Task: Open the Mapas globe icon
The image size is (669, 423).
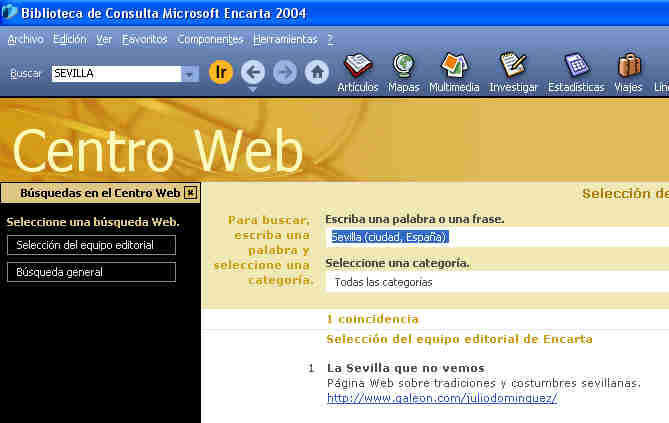Action: pyautogui.click(x=404, y=66)
